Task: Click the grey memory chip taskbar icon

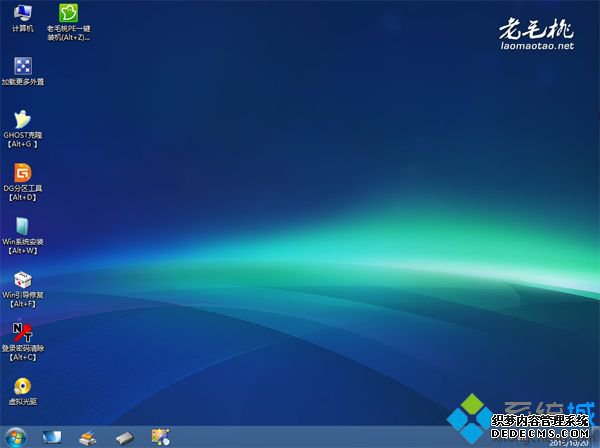Action: tap(125, 438)
